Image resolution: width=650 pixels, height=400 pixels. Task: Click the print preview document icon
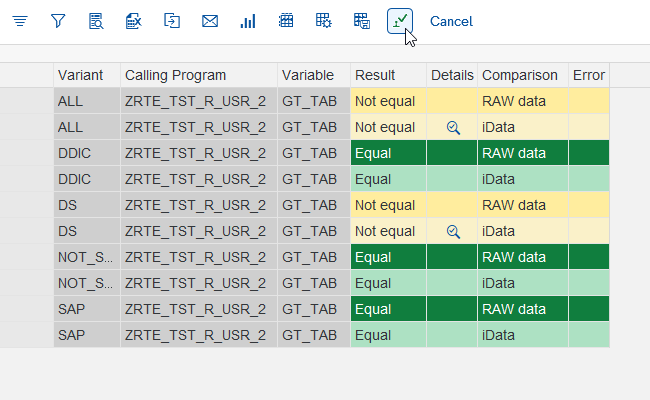coord(96,21)
